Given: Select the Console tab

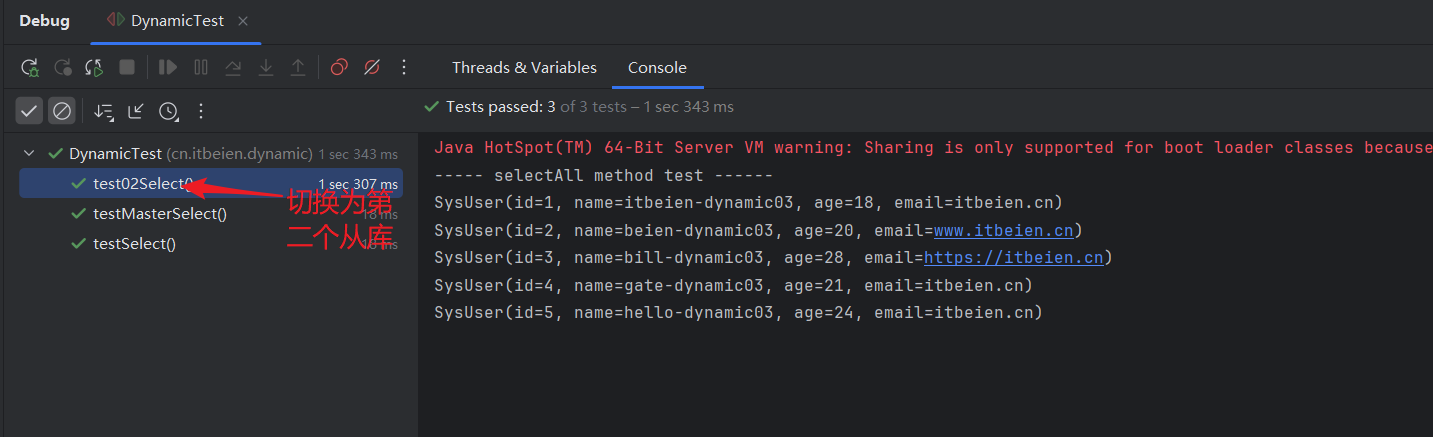Looking at the screenshot, I should coord(657,68).
